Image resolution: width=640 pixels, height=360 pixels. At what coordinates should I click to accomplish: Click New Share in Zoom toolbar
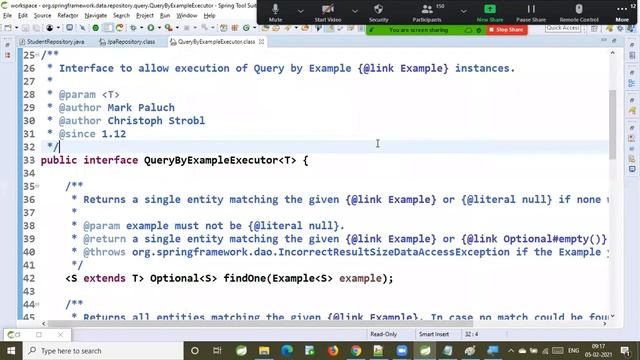pyautogui.click(x=490, y=12)
